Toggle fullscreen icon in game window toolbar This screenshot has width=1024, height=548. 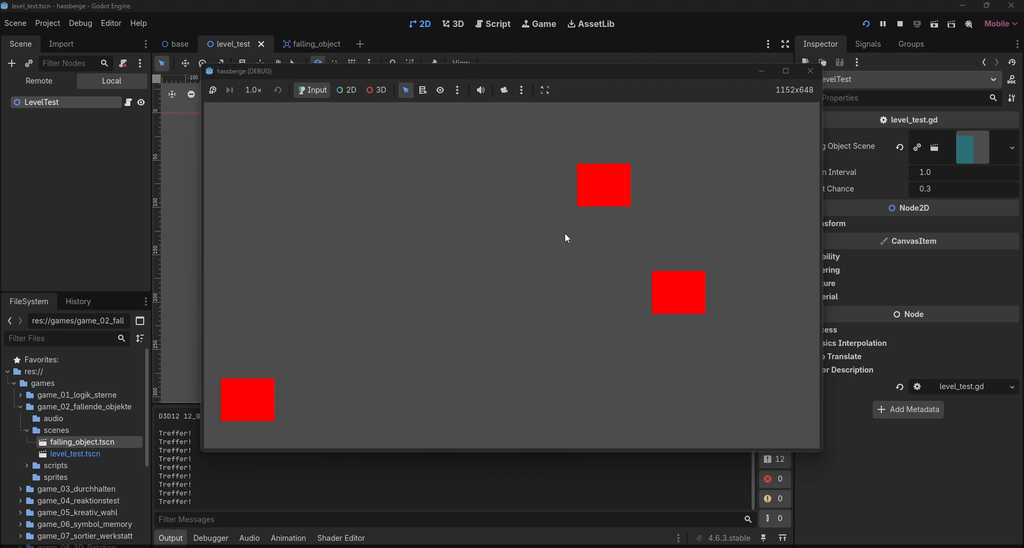tap(545, 90)
